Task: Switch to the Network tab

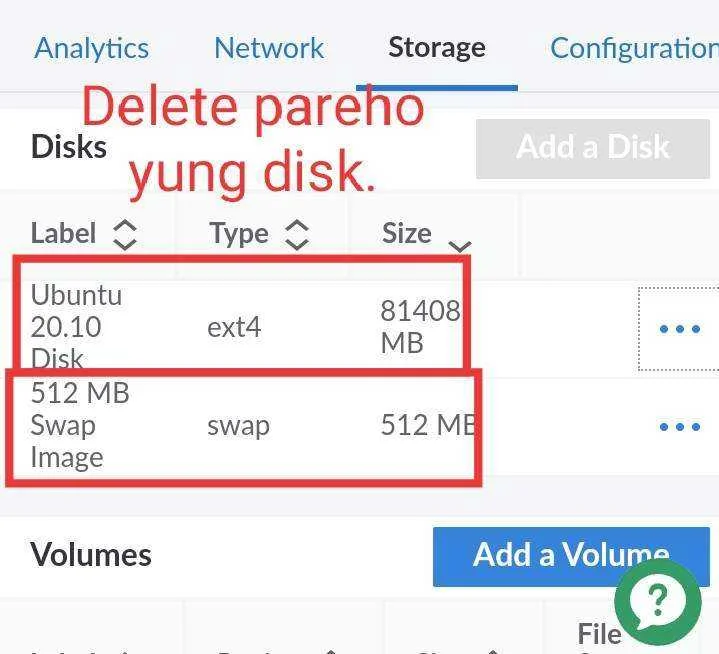Action: click(270, 48)
